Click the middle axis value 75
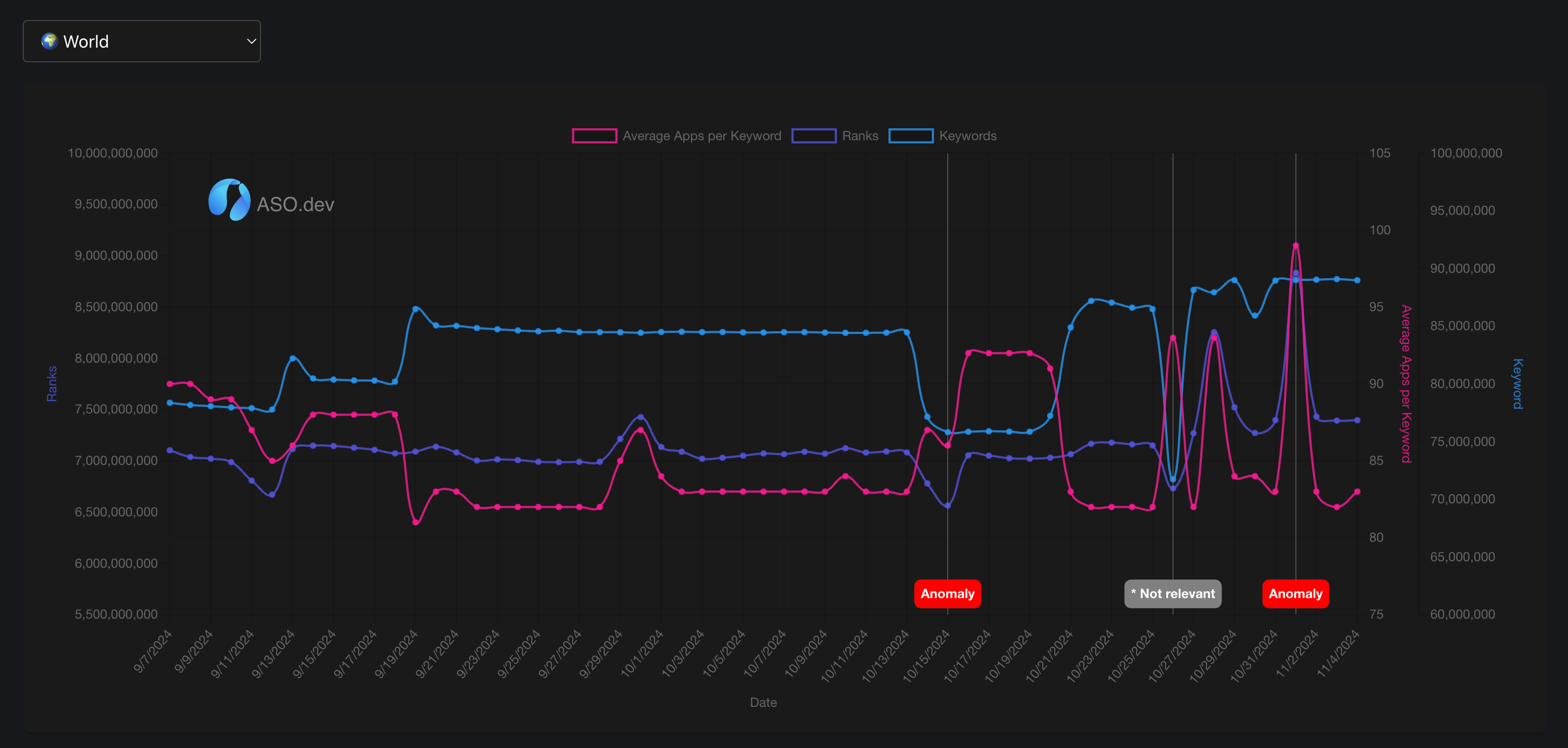This screenshot has width=1568, height=748. tap(1376, 615)
